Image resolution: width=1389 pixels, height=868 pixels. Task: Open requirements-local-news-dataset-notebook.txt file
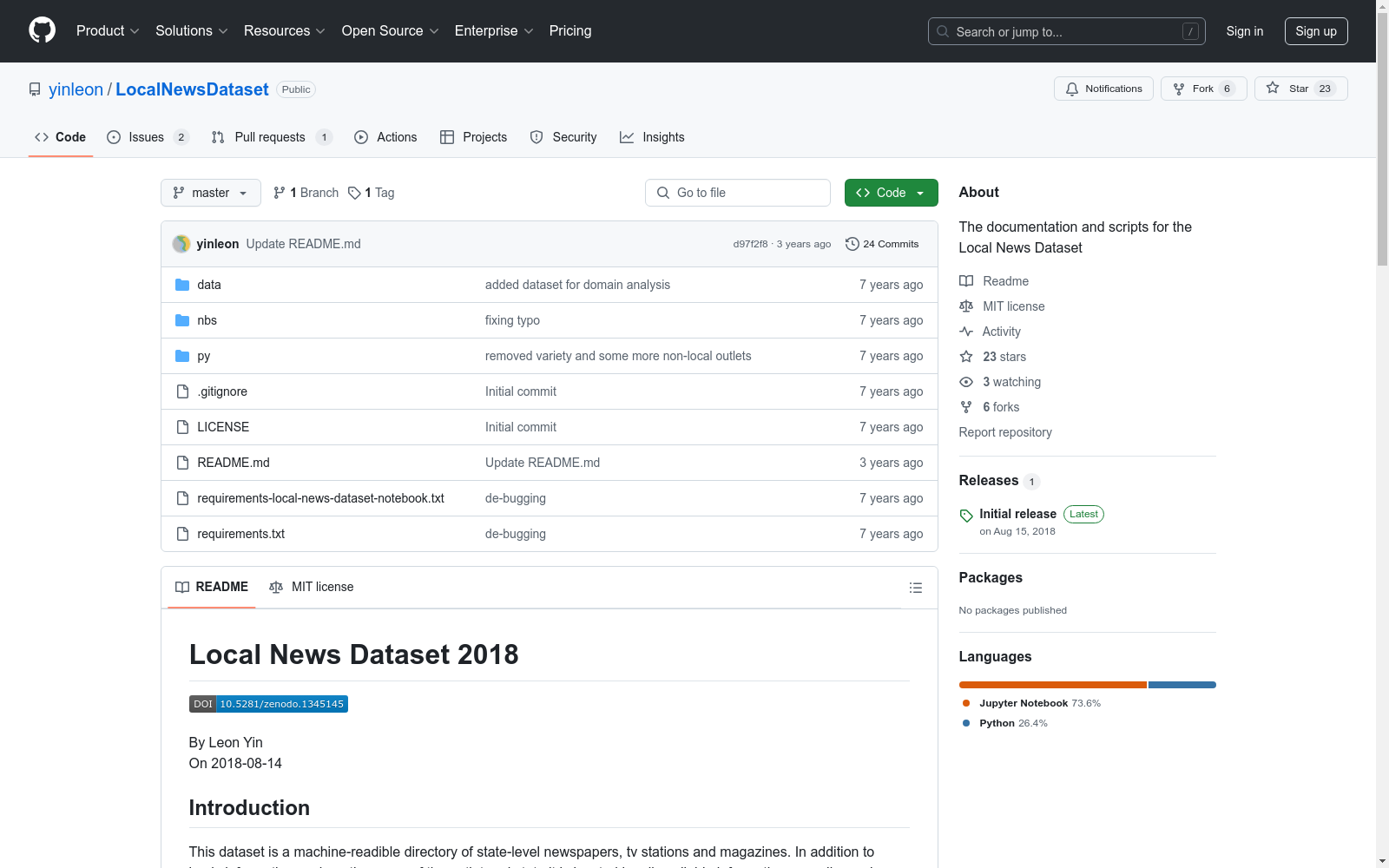(321, 498)
